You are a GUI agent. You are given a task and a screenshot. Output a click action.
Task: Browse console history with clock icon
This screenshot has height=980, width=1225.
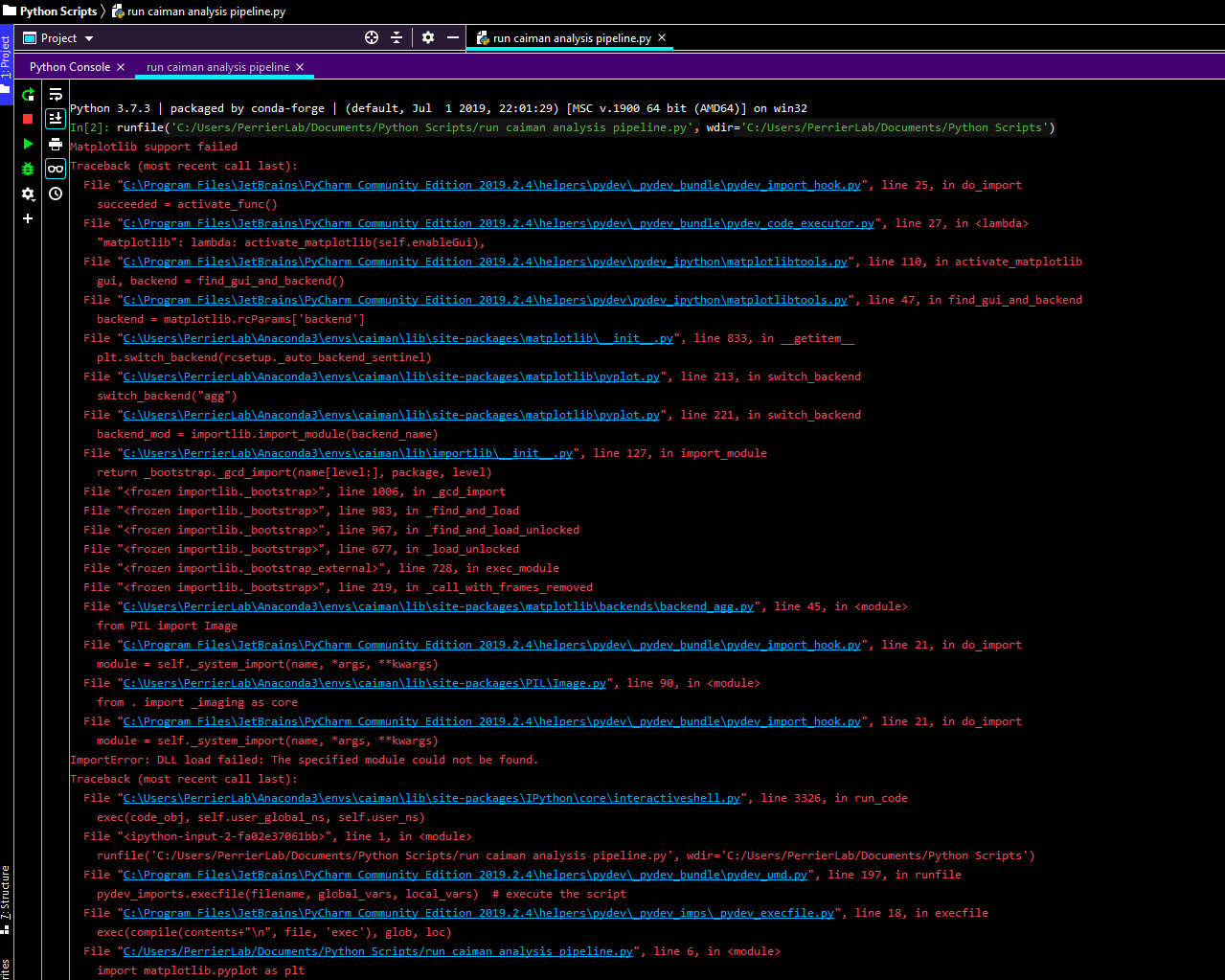pos(55,194)
